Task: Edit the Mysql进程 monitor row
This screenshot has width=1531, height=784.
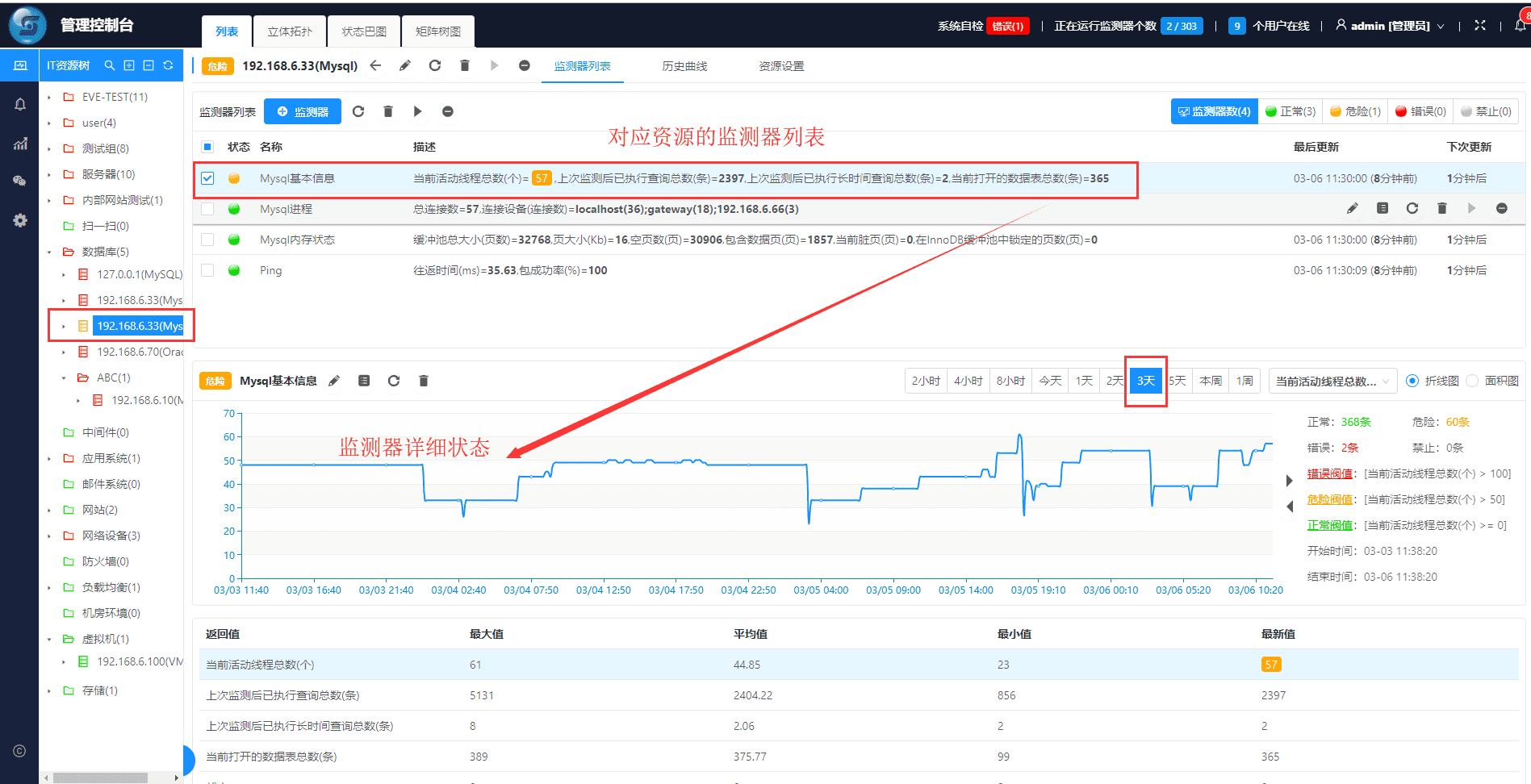Action: tap(1353, 208)
